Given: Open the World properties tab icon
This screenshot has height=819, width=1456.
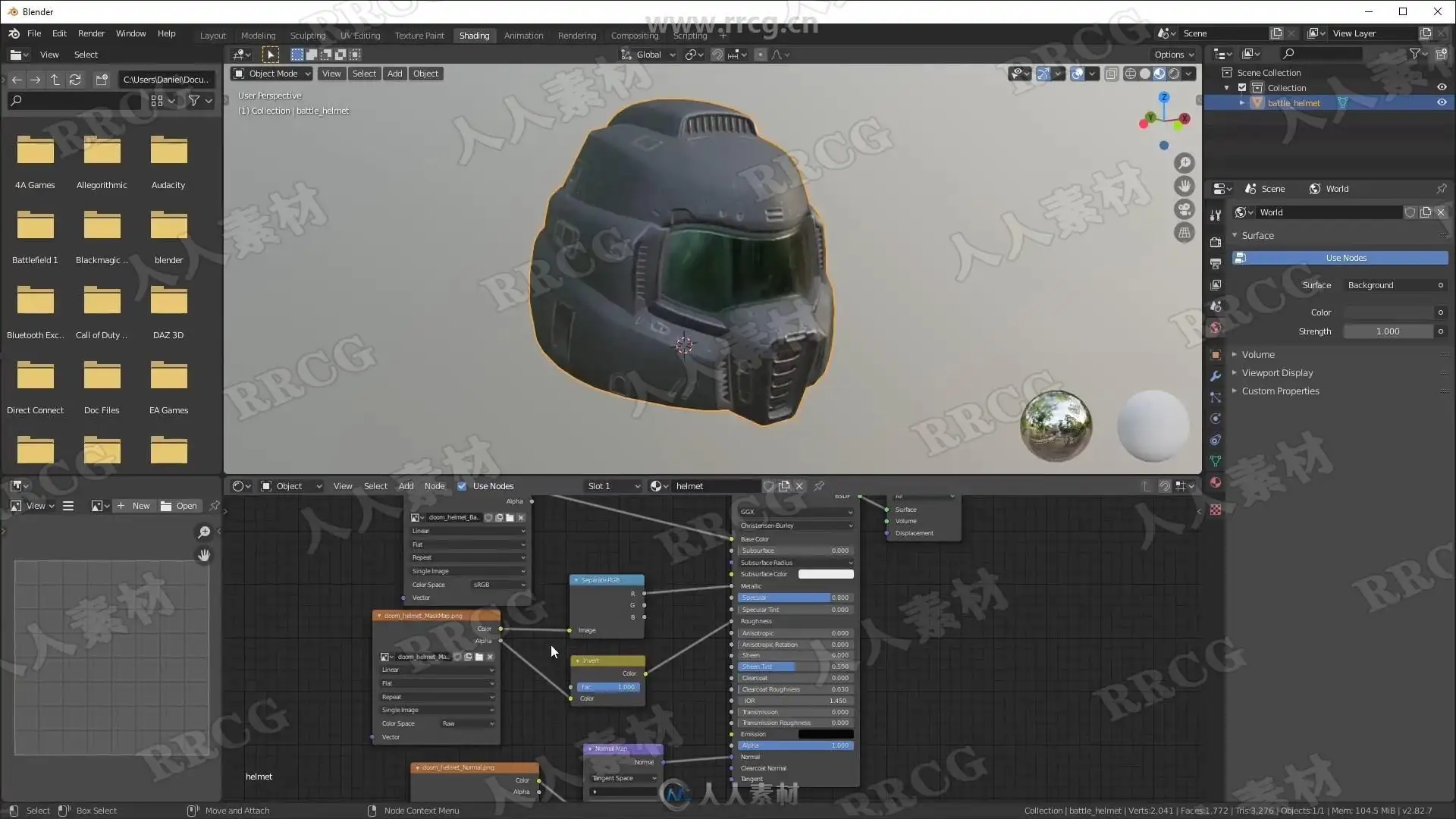Looking at the screenshot, I should coord(1216,328).
